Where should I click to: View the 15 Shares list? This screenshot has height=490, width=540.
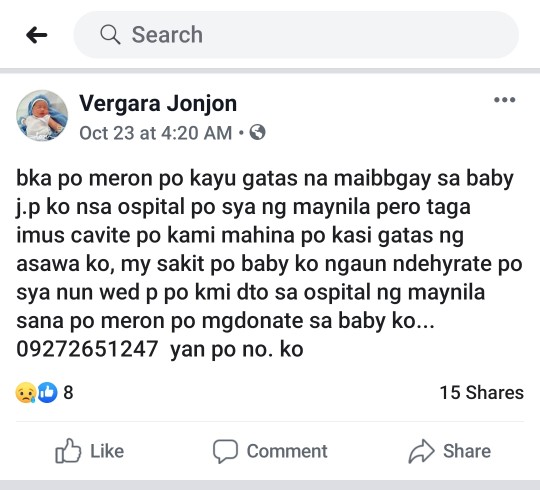(x=481, y=393)
